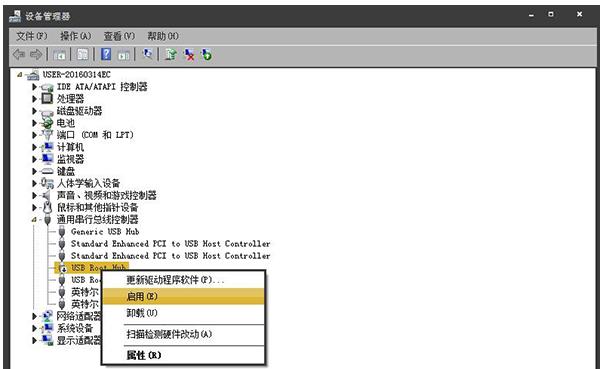Expand the 显示适配器 node
Image resolution: width=600 pixels, height=369 pixels.
pyautogui.click(x=34, y=340)
